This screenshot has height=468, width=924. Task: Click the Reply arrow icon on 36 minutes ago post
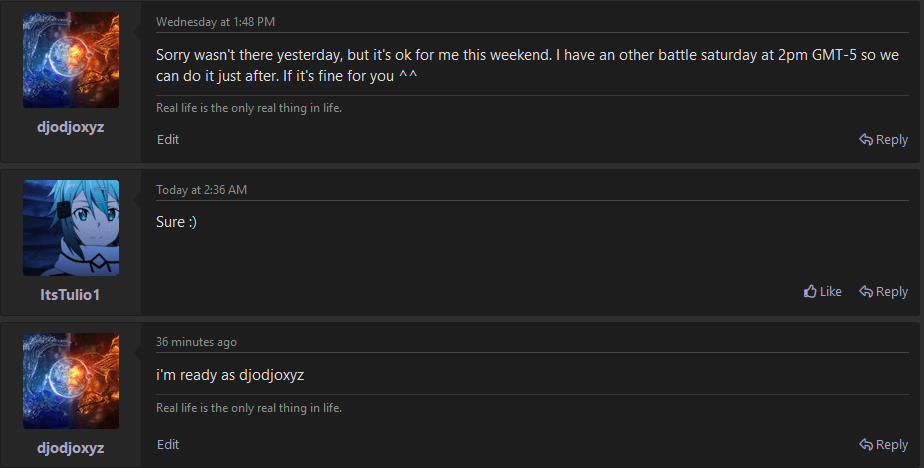(x=866, y=444)
